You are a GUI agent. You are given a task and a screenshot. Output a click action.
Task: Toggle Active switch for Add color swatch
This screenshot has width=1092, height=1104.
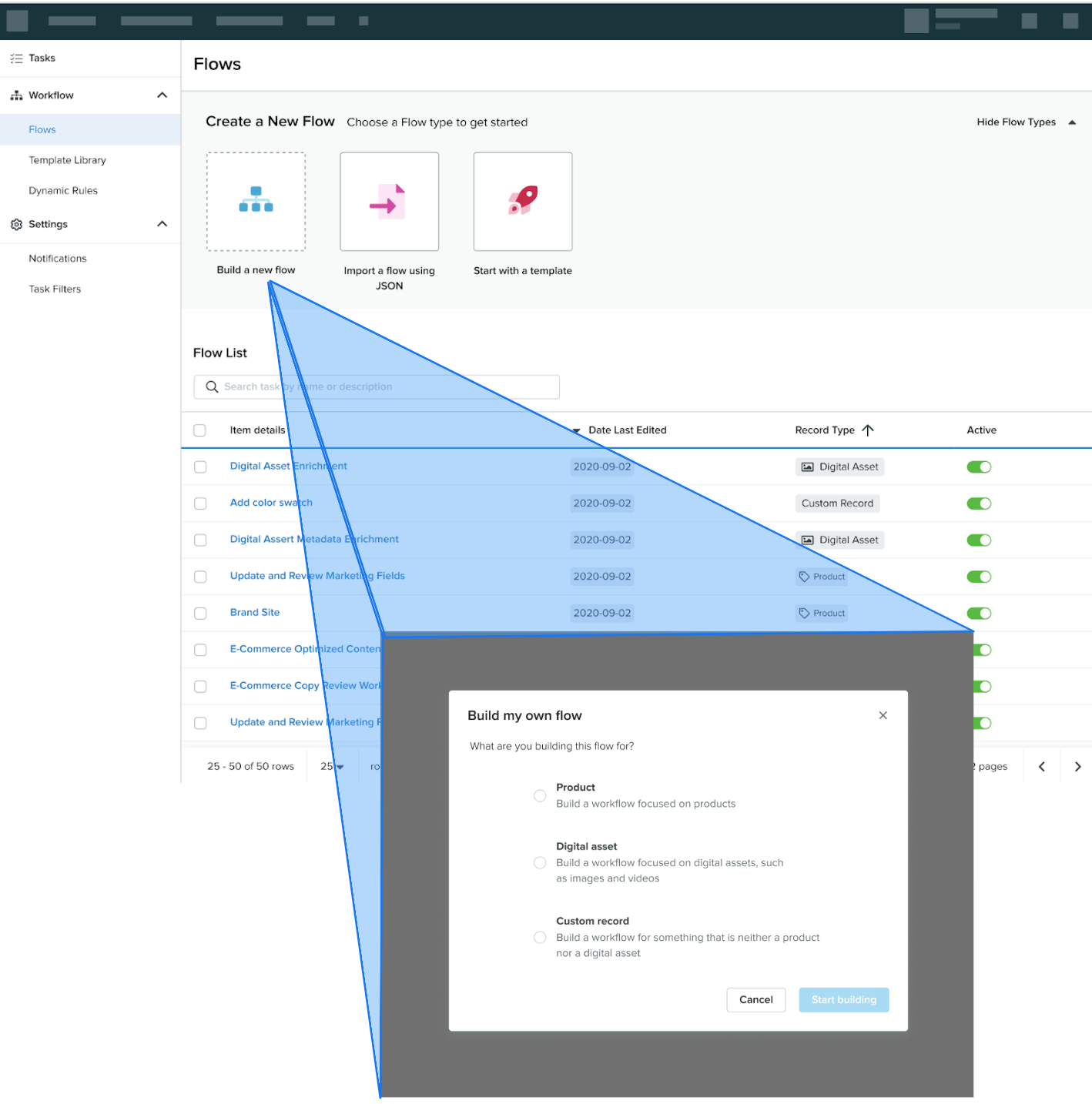pos(979,503)
